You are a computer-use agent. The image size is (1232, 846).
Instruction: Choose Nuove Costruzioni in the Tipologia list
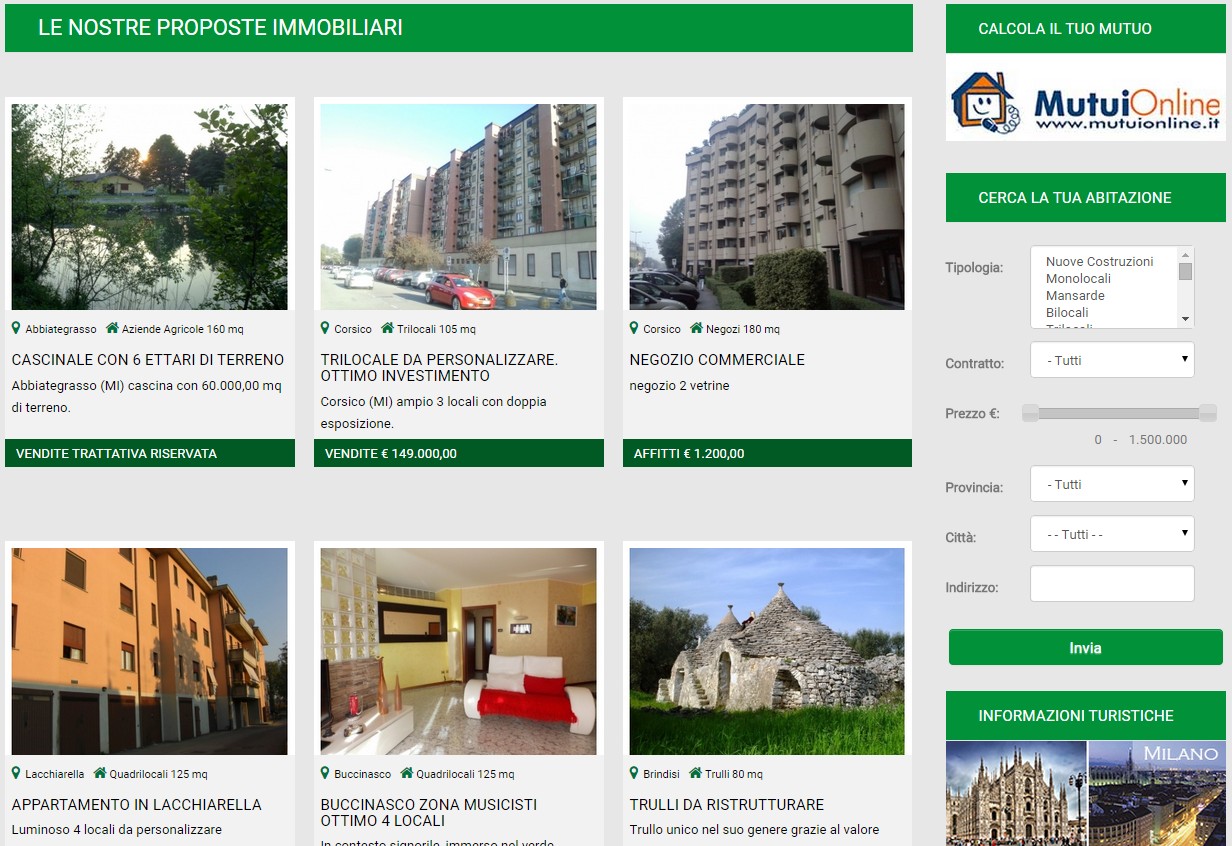[1099, 261]
